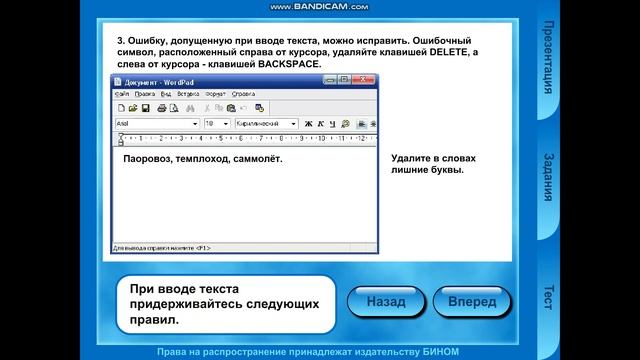The image size is (640, 360).
Task: Select align left paragraph button
Action: click(x=361, y=124)
